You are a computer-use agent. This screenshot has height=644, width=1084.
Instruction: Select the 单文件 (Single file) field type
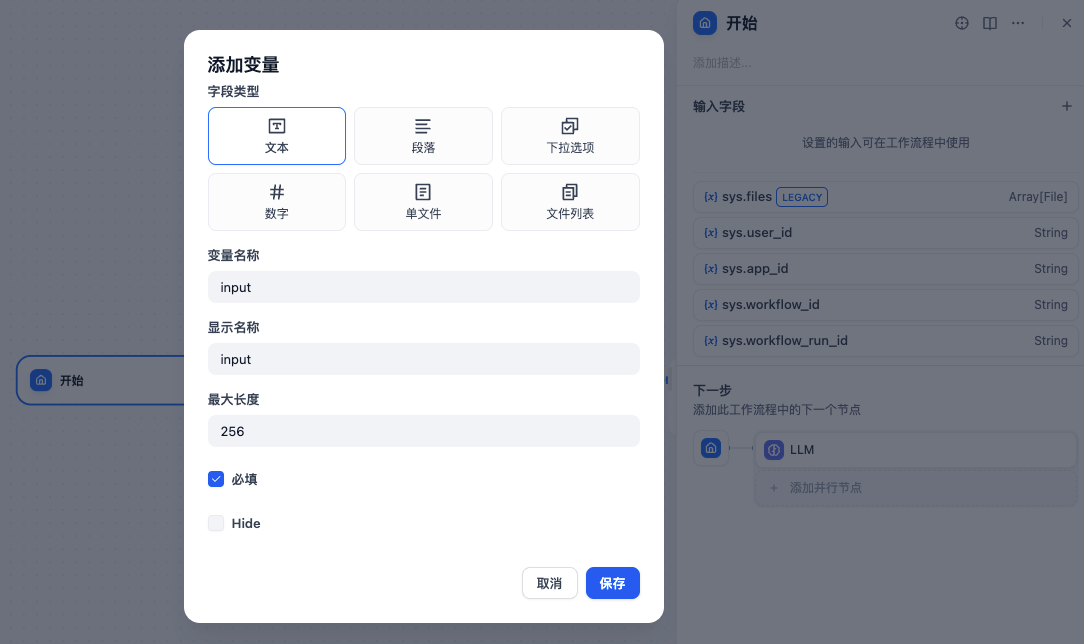pyautogui.click(x=423, y=202)
